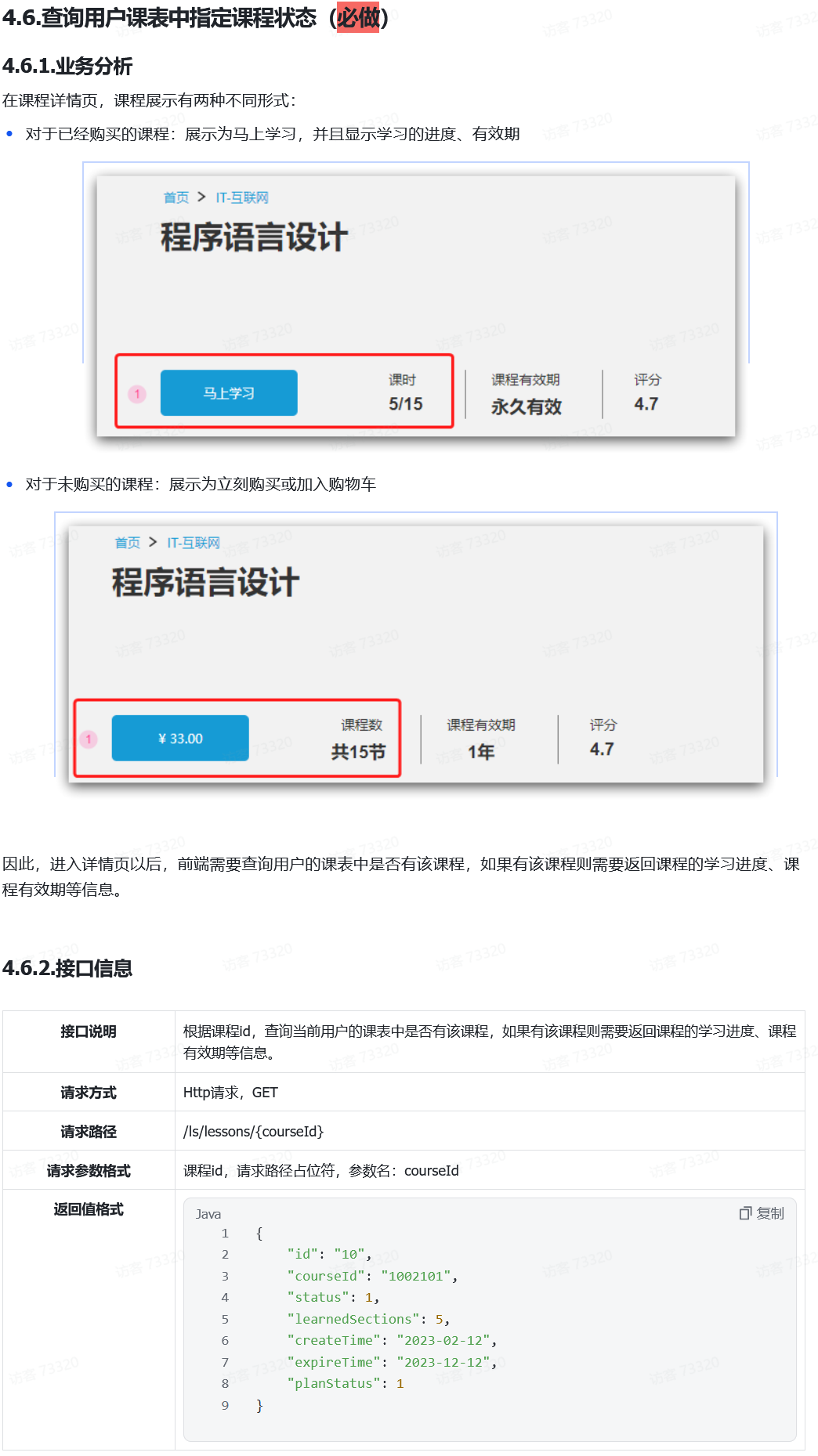The width and height of the screenshot is (818, 1456).
Task: Click the breadcrumb arrow above the ¥ 33.00 card
Action: click(153, 542)
